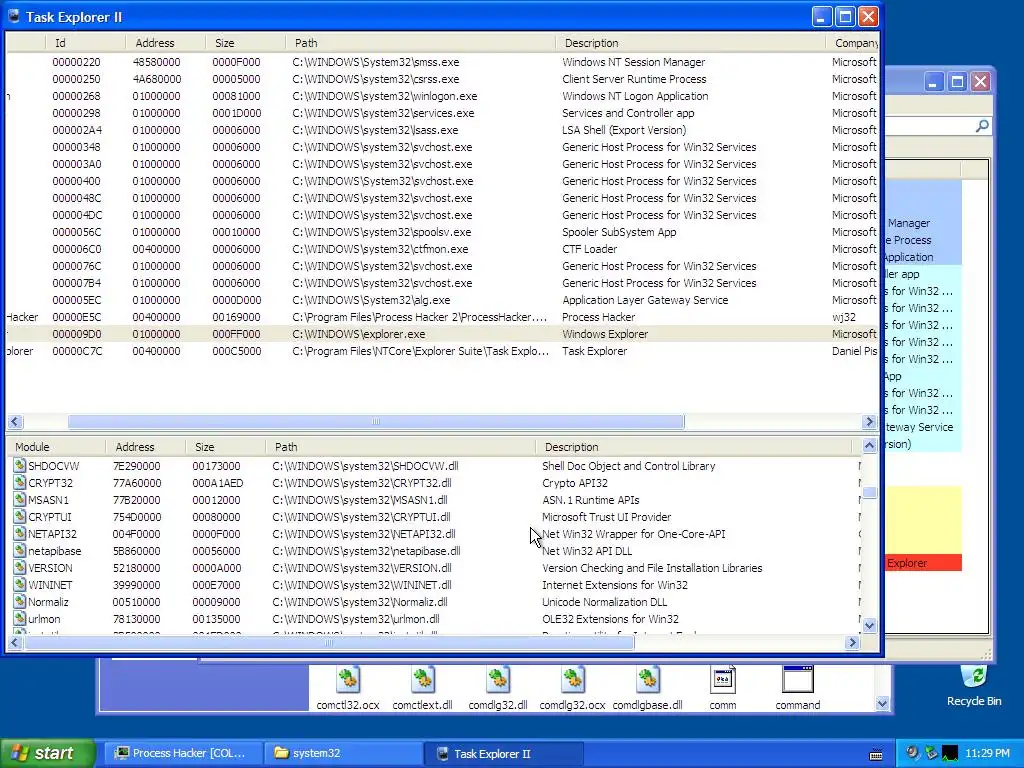Click the search magnifier in Process Hacker window
Image resolution: width=1024 pixels, height=768 pixels.
pyautogui.click(x=982, y=126)
